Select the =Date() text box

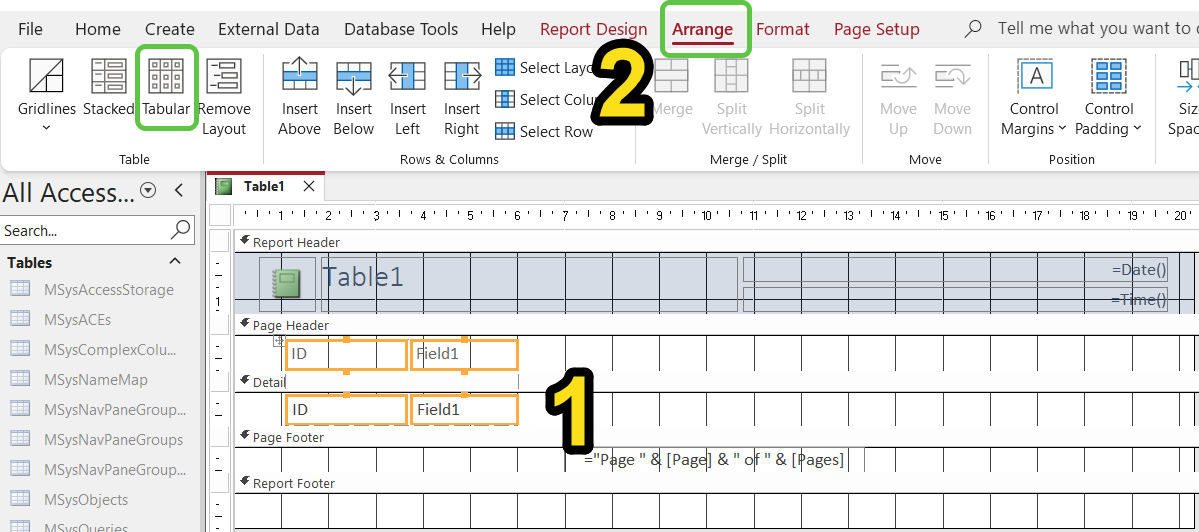pyautogui.click(x=956, y=270)
